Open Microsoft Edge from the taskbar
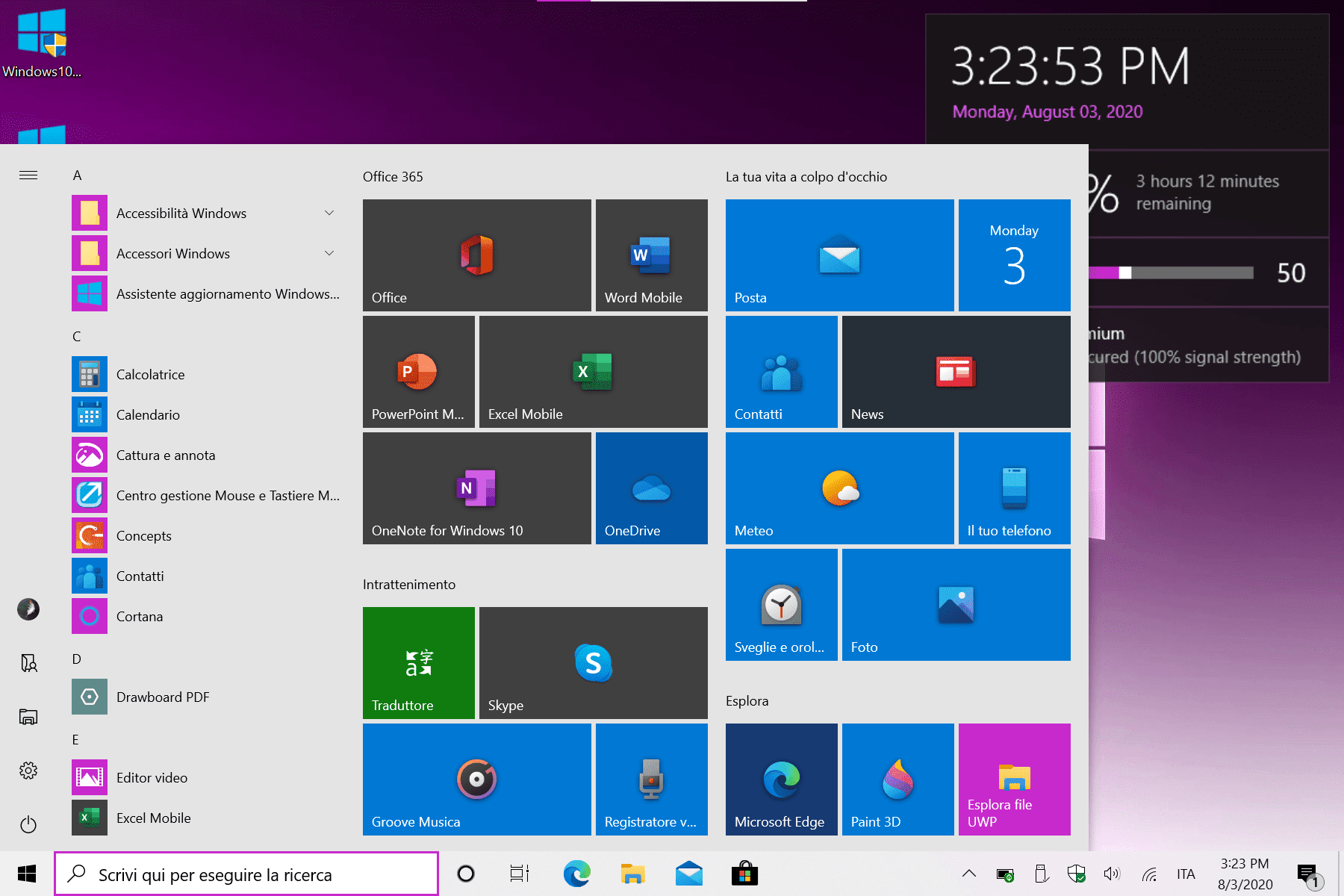This screenshot has height=896, width=1344. click(x=576, y=874)
